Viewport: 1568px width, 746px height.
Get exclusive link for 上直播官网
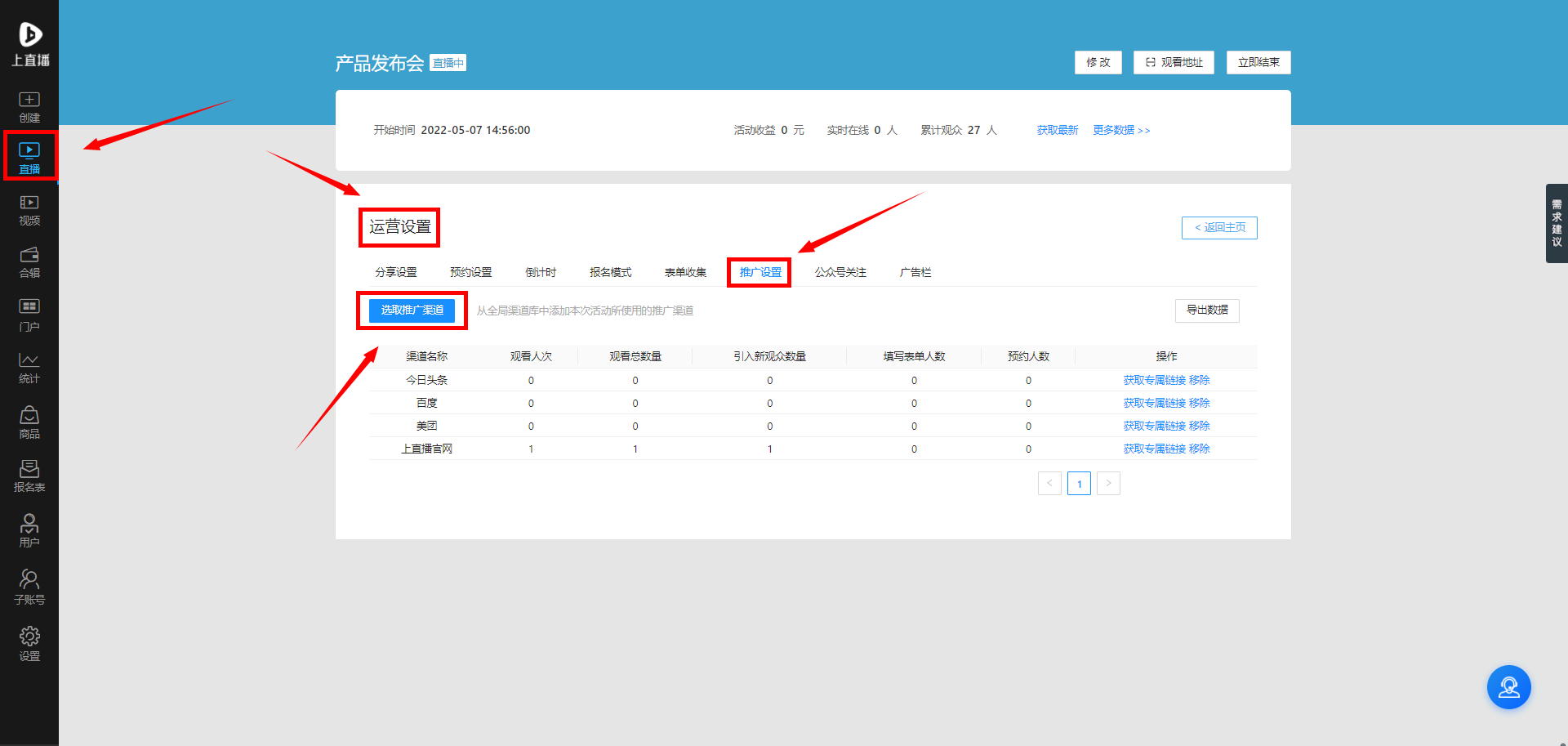click(x=1155, y=449)
